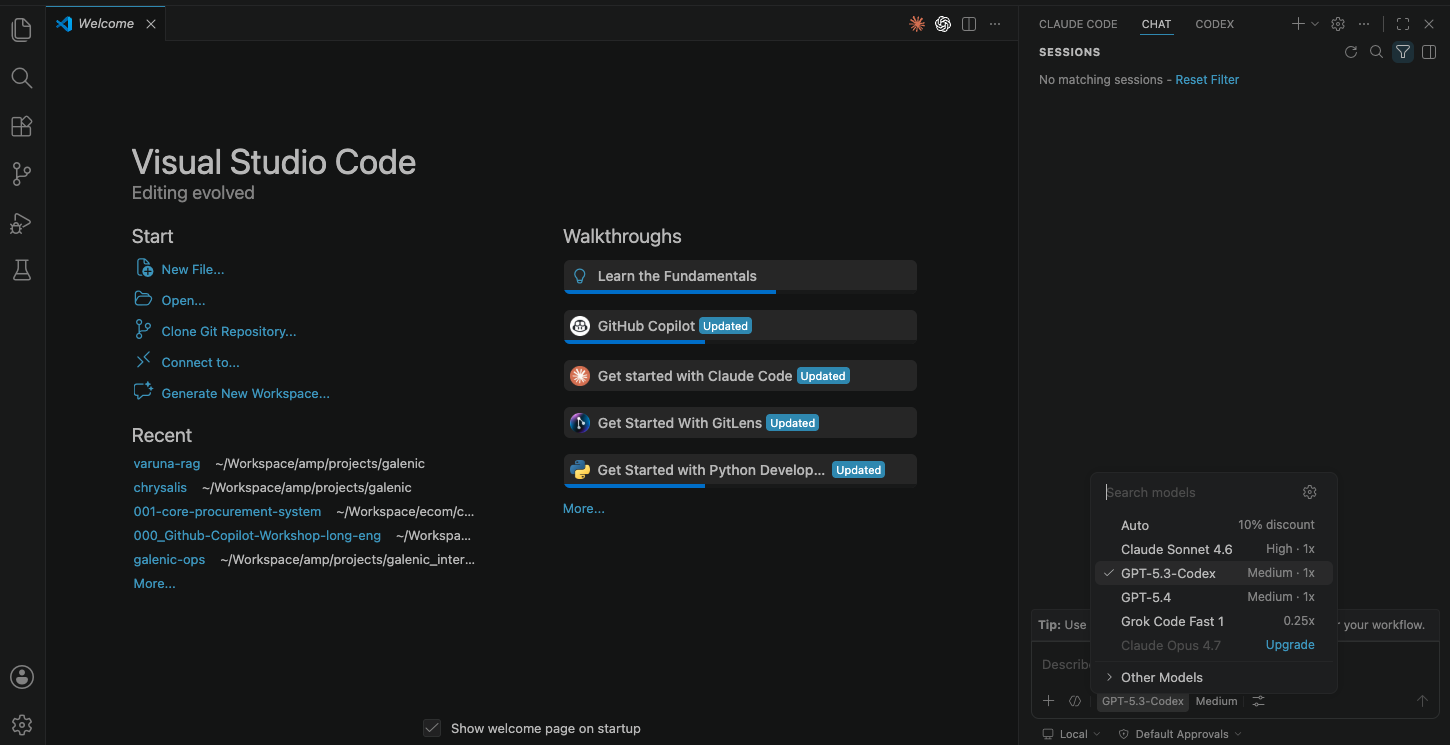The image size is (1450, 745).
Task: Switch to the Codex panel tab
Action: (x=1215, y=24)
